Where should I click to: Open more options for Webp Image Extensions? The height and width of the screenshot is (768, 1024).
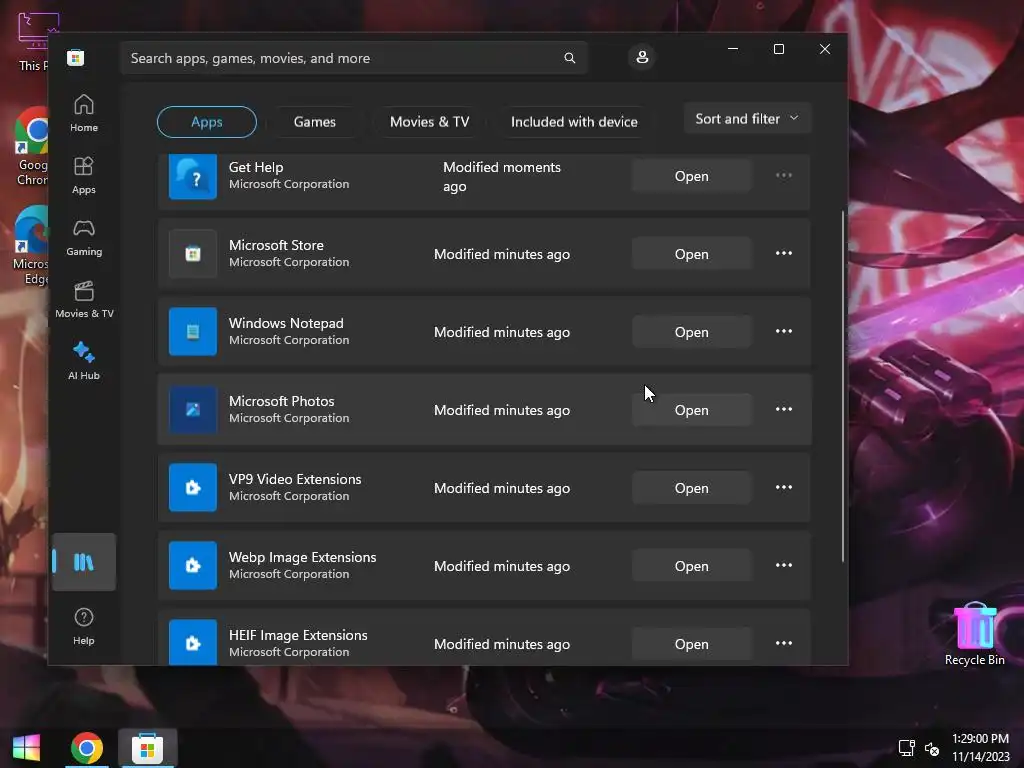point(784,565)
